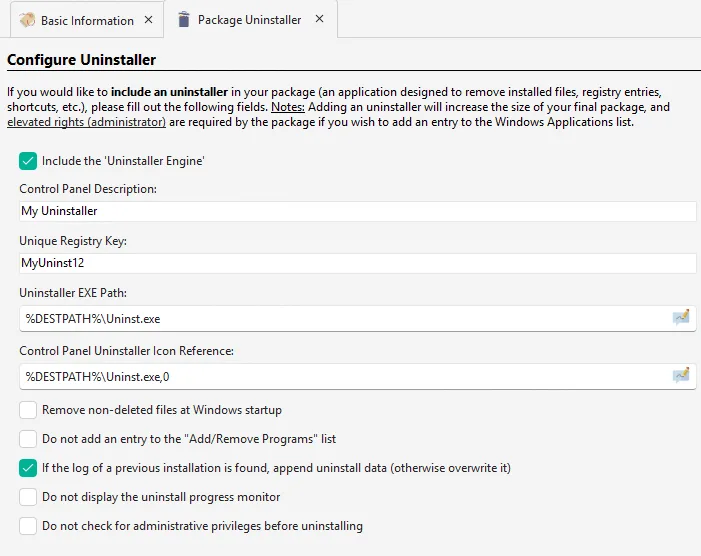The height and width of the screenshot is (556, 701).
Task: Select the Package Uninstaller tab
Action: 249,20
